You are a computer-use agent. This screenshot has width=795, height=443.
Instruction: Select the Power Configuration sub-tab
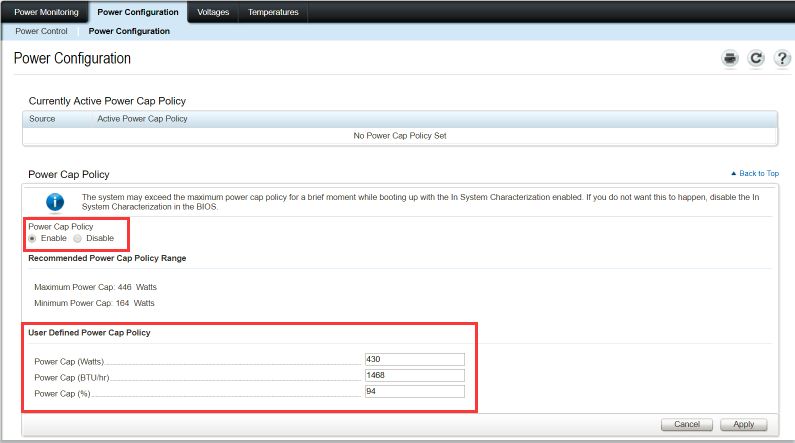pos(129,31)
